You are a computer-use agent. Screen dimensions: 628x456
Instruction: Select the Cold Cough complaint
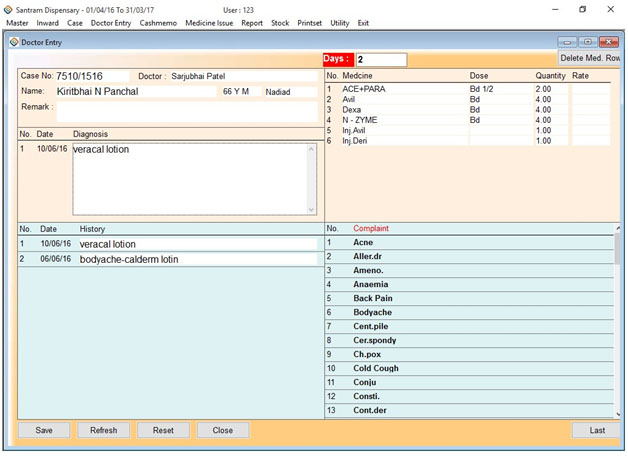(376, 368)
